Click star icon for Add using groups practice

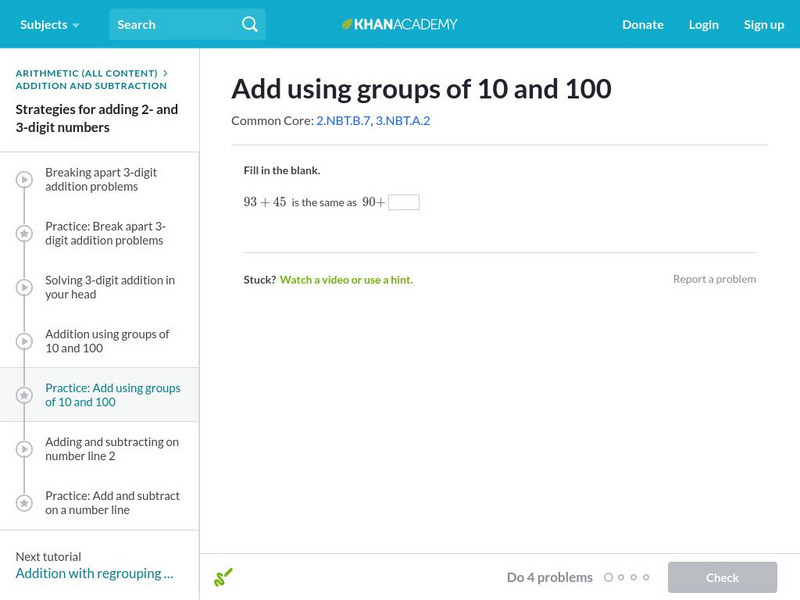pos(24,395)
